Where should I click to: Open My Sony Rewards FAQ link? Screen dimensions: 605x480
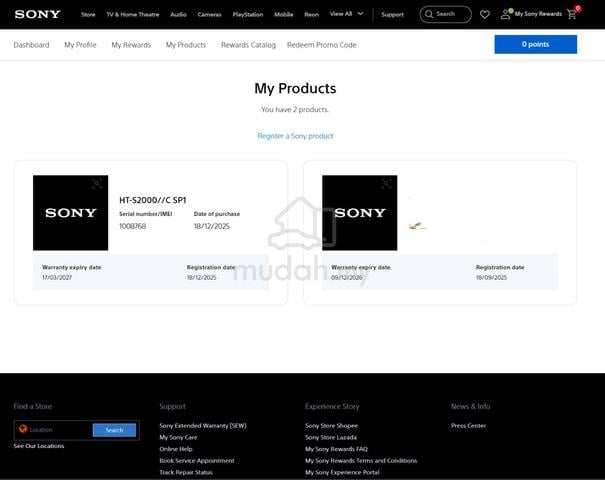click(x=336, y=449)
